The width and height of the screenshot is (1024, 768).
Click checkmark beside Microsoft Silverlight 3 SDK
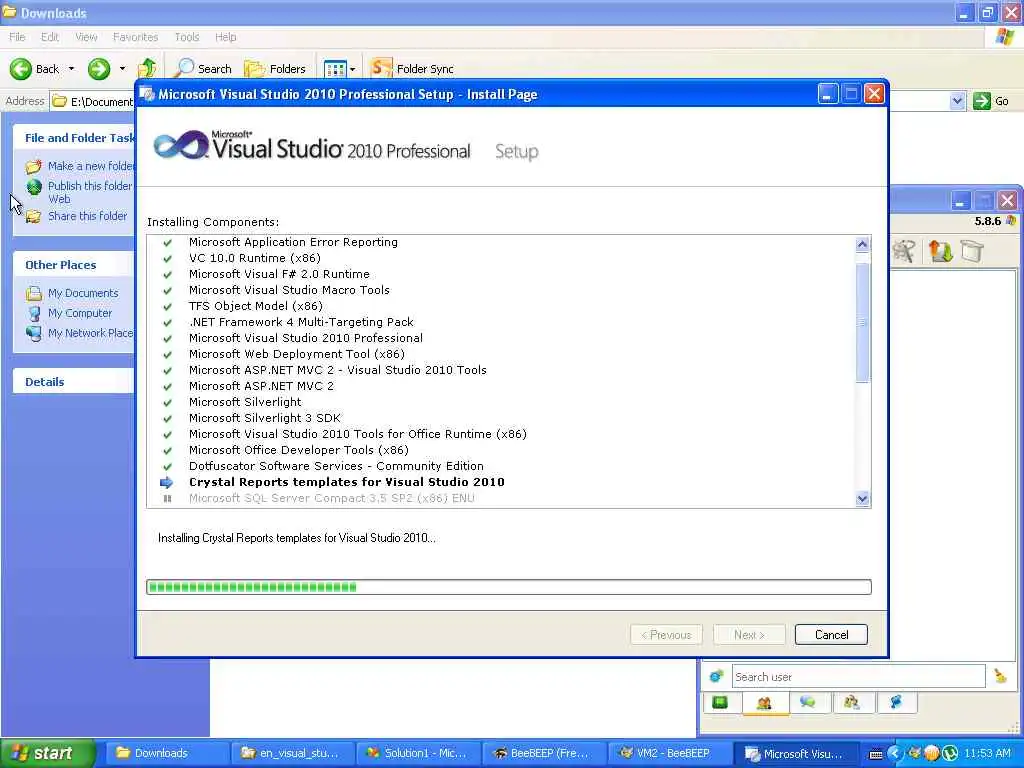[x=167, y=419]
